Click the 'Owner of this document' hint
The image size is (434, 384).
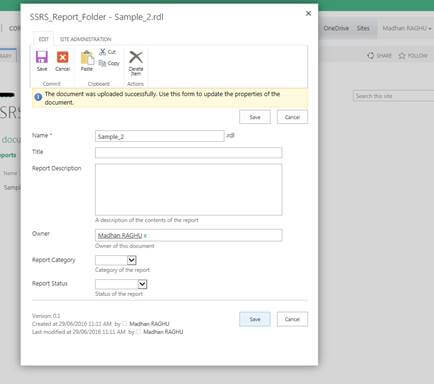click(125, 246)
